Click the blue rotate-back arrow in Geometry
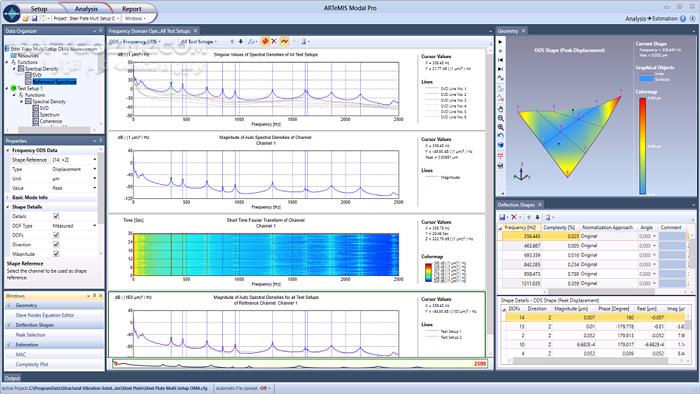The height and width of the screenshot is (394, 700). click(x=500, y=136)
